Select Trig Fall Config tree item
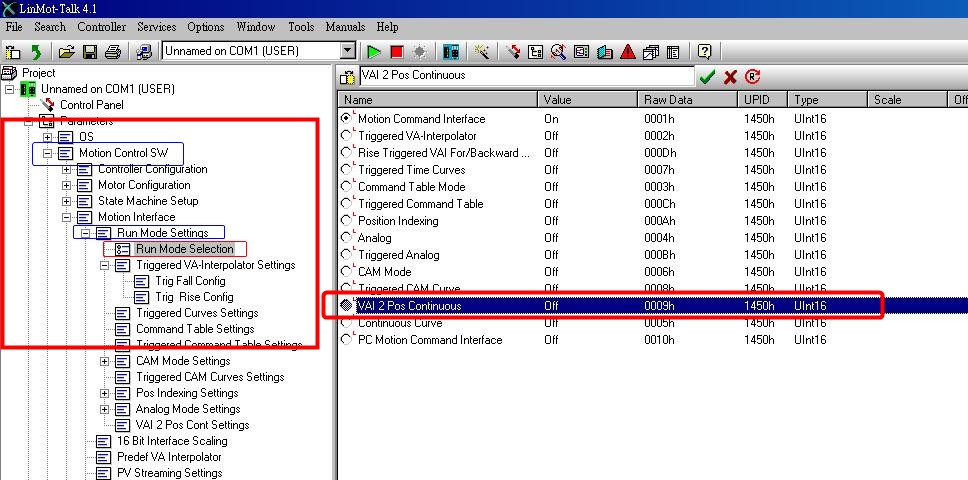Screen dimensions: 968x480 click(190, 281)
